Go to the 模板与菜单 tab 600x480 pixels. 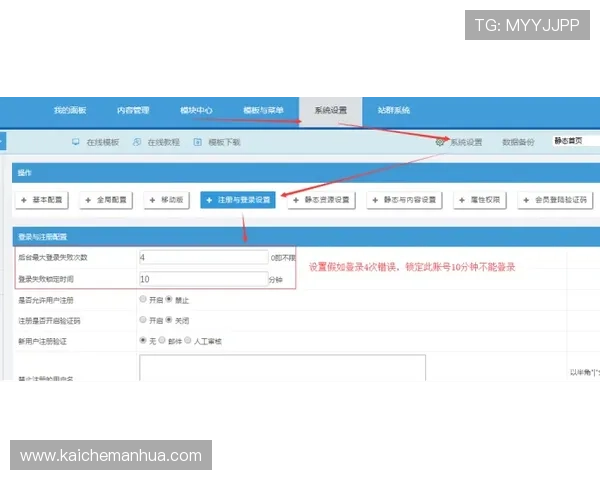pos(263,111)
